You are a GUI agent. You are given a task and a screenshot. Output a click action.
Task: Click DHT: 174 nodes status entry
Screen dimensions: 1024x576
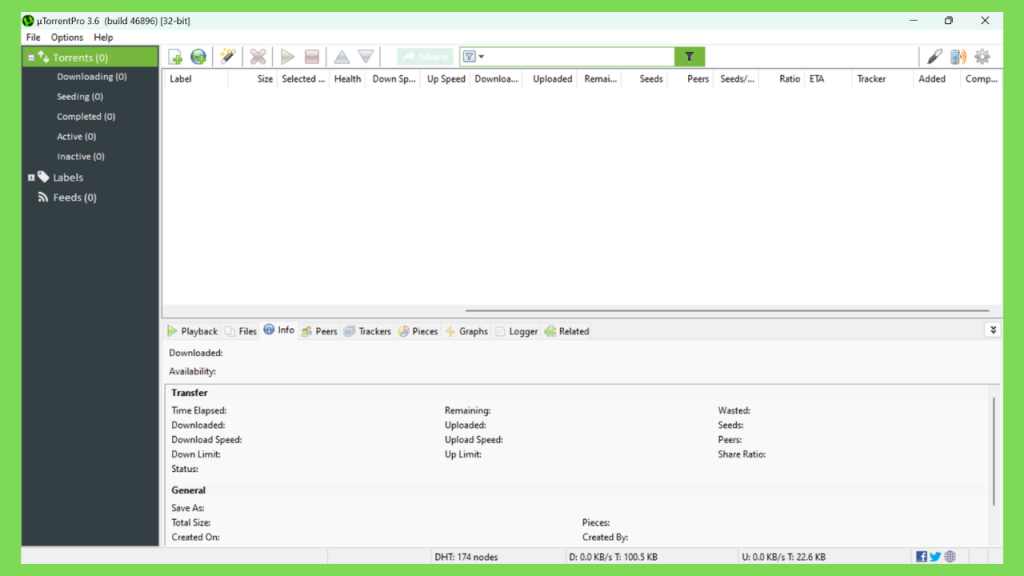click(x=466, y=557)
